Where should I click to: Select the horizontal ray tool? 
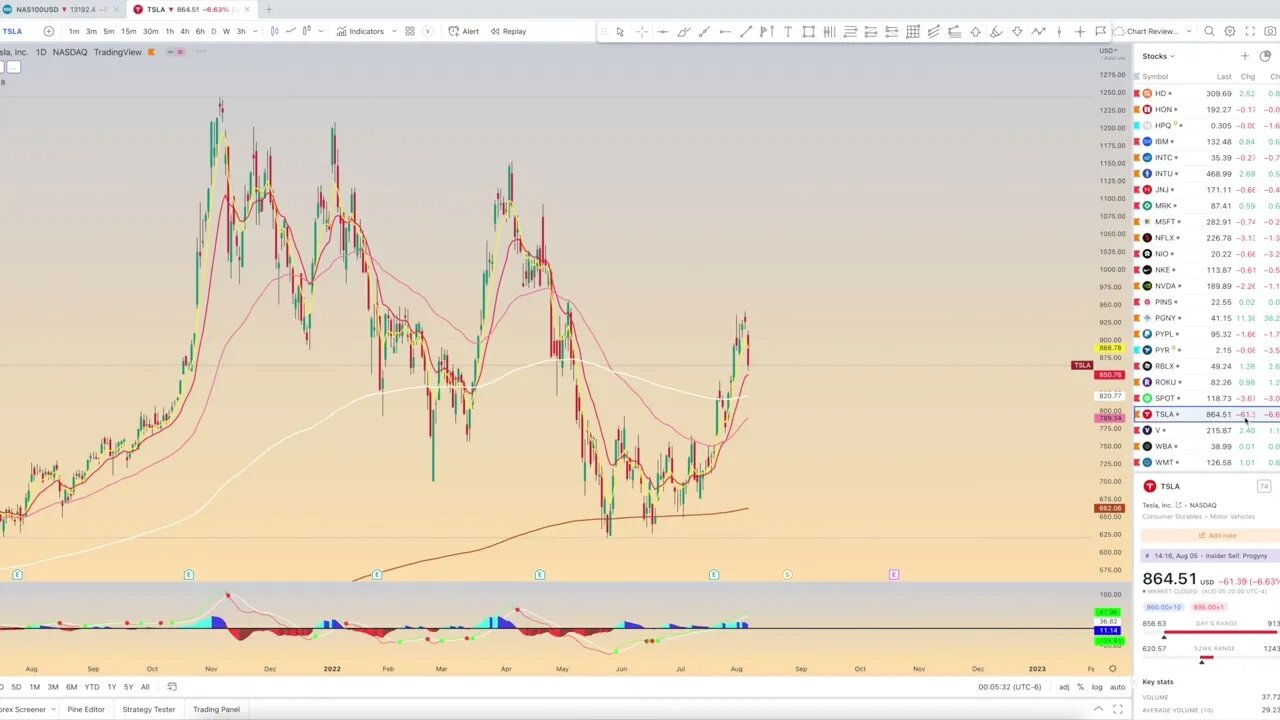click(x=725, y=31)
